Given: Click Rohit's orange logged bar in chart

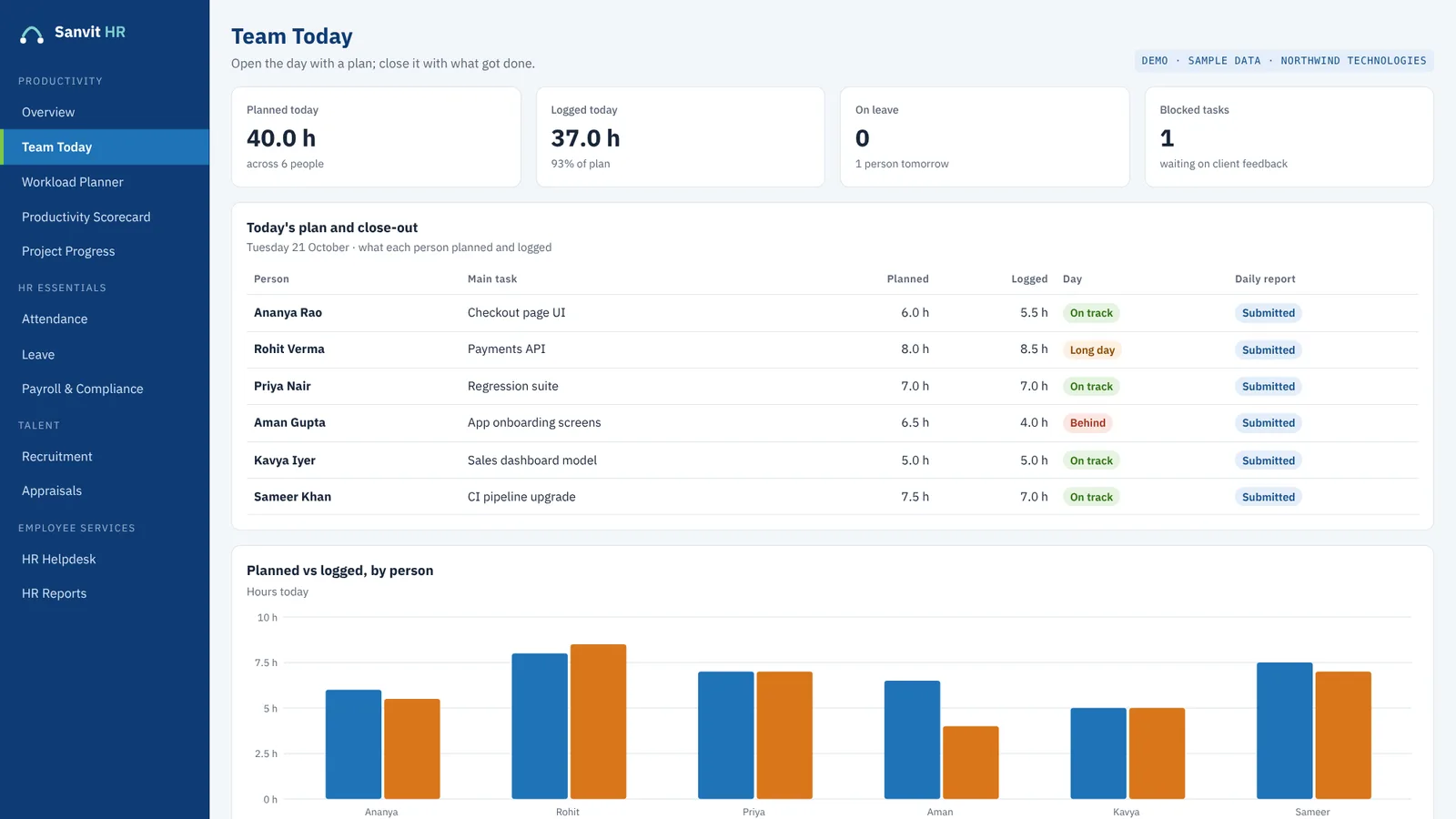Looking at the screenshot, I should point(598,722).
